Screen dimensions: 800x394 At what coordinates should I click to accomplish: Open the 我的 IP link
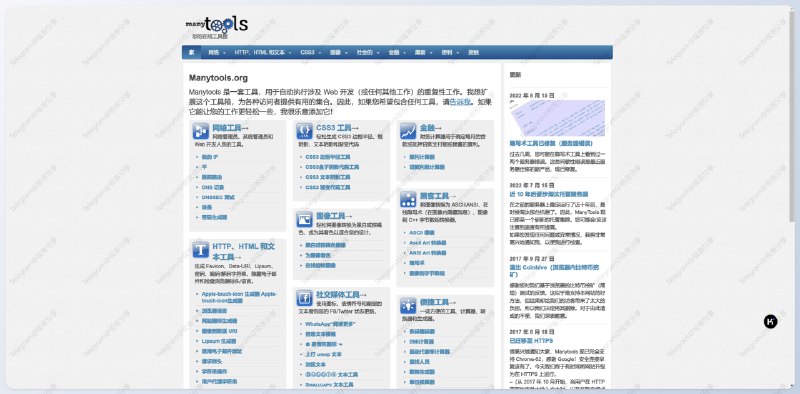[x=210, y=157]
